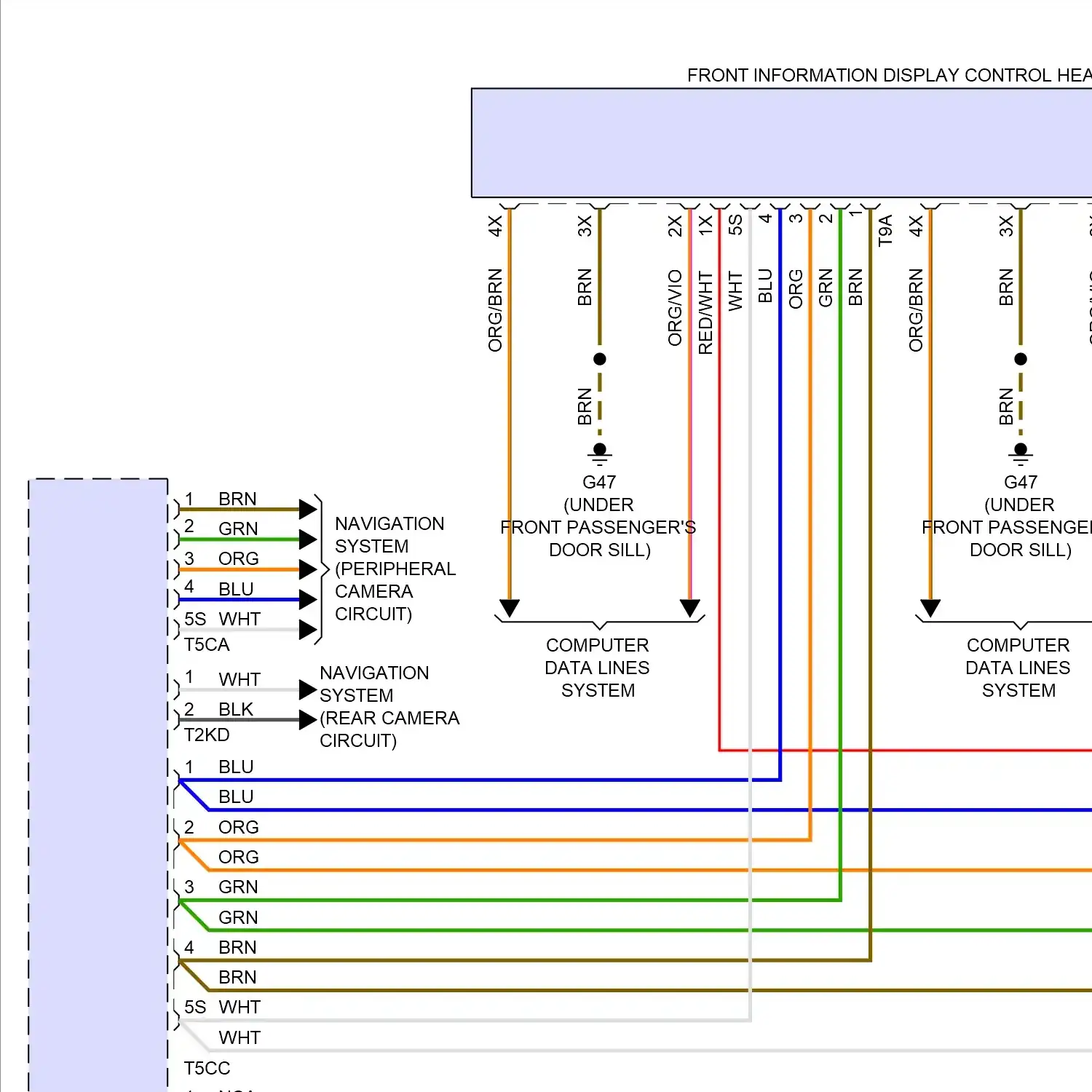Click the BLU label at T5CC pin 1
This screenshot has height=1092, width=1092.
pos(236,767)
